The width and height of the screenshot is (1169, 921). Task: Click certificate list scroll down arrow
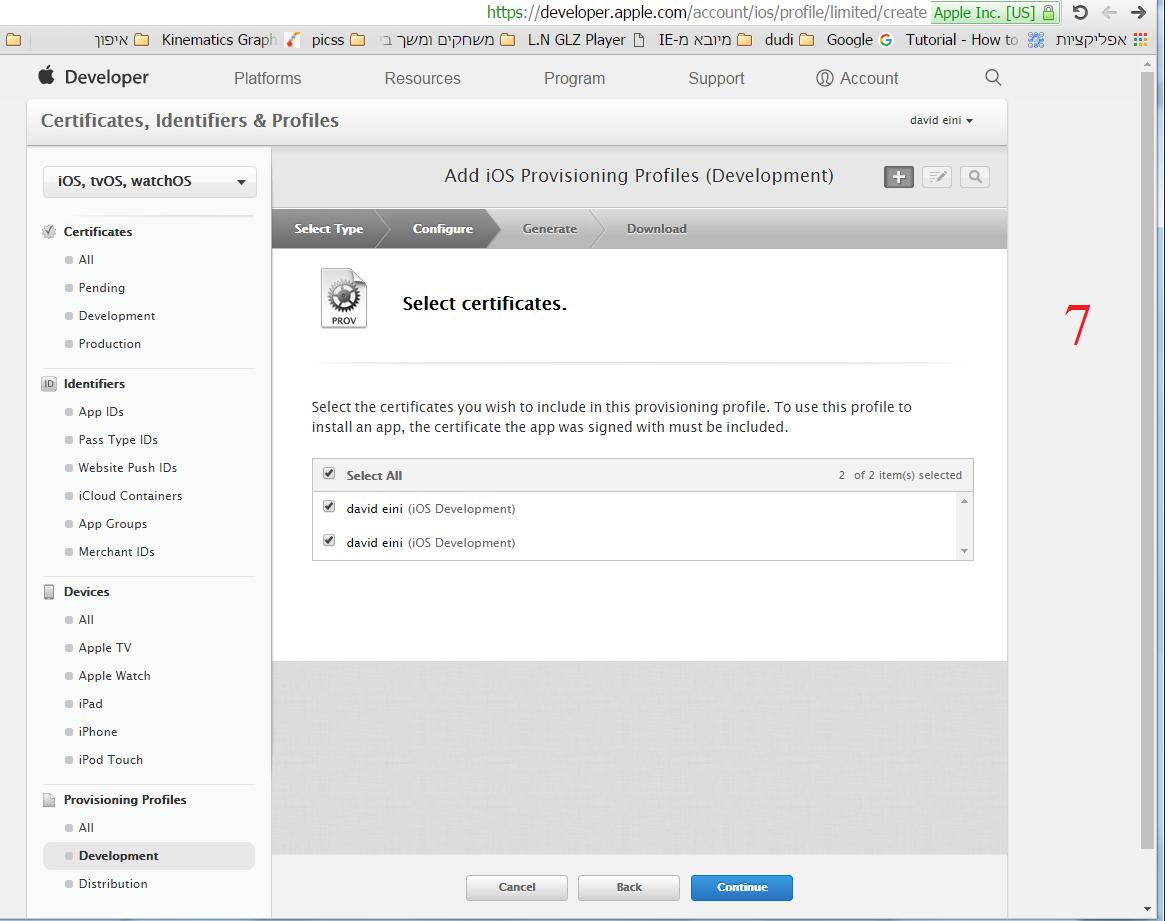click(x=964, y=551)
